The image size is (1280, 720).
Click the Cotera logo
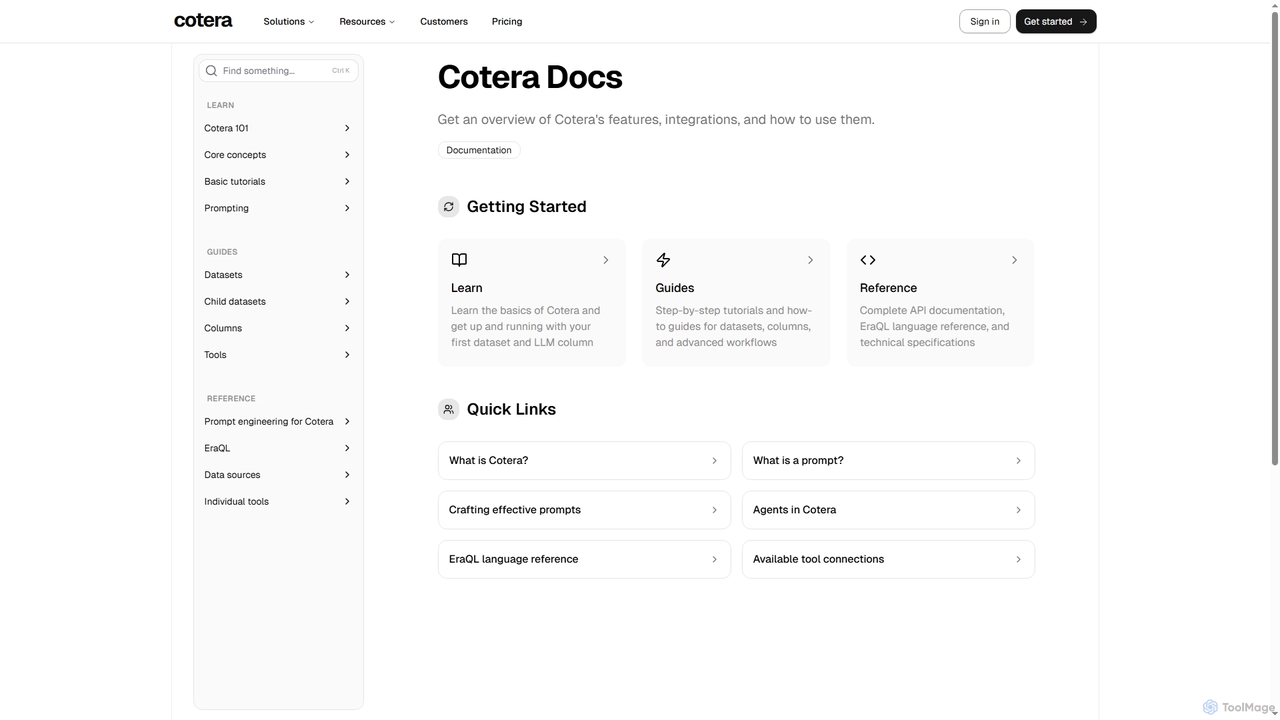pyautogui.click(x=203, y=21)
